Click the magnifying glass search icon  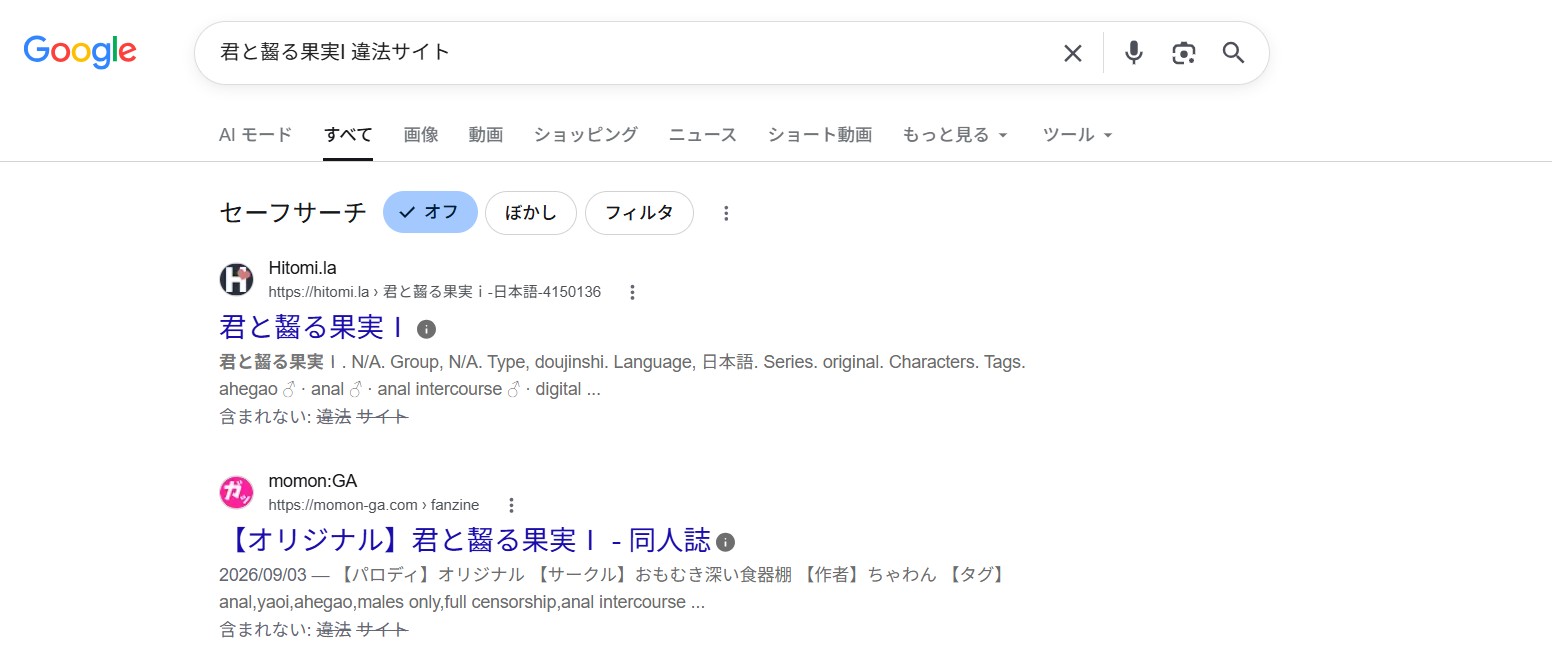coord(1234,53)
